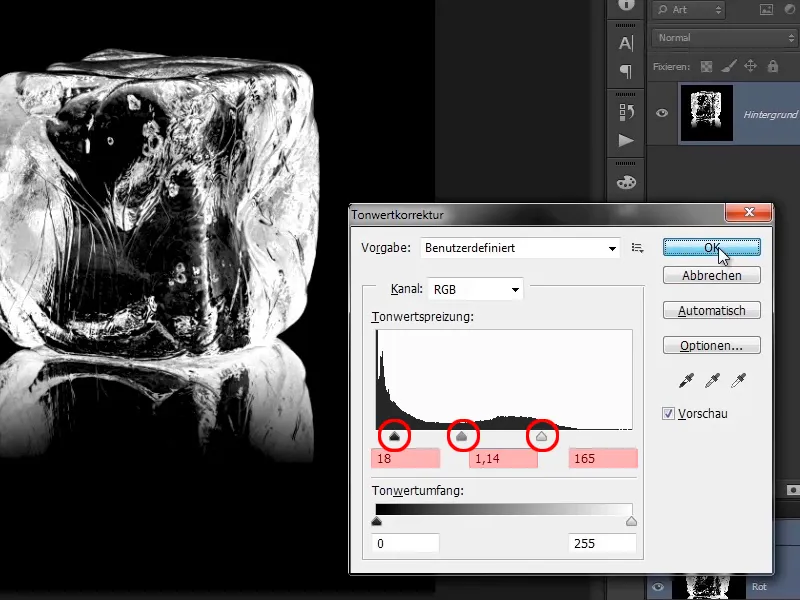Click the output field showing 0
Image resolution: width=800 pixels, height=600 pixels.
(x=406, y=543)
